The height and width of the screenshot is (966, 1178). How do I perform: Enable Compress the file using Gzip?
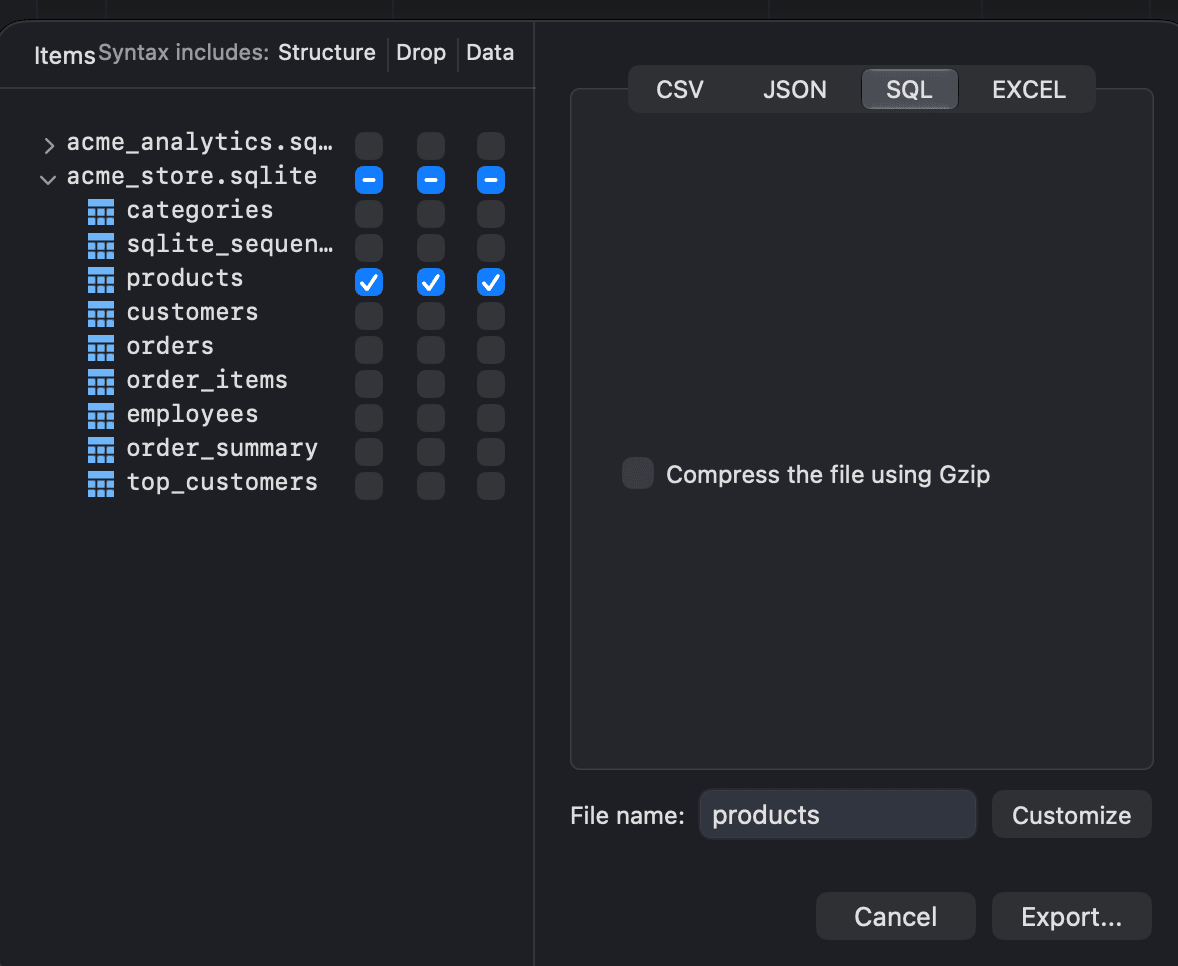point(638,473)
